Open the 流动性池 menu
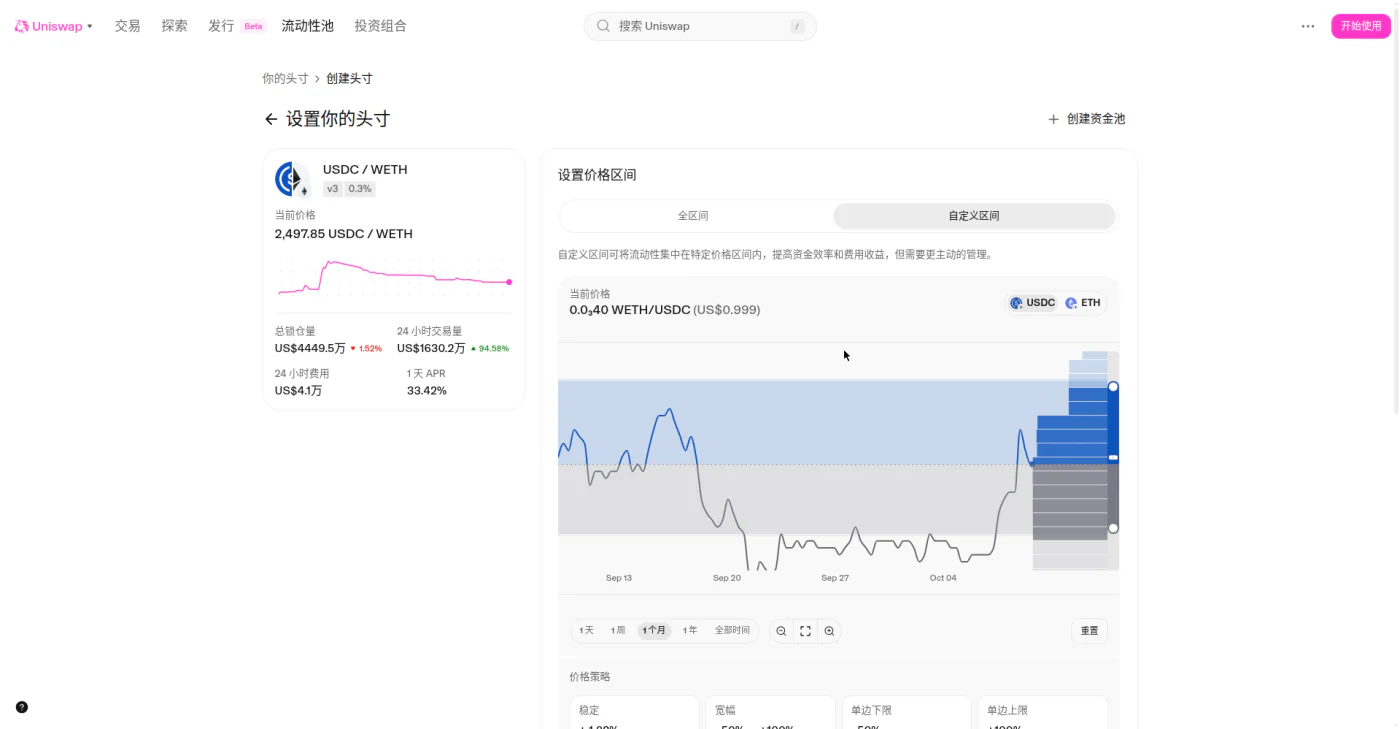This screenshot has width=1400, height=729. click(x=307, y=26)
